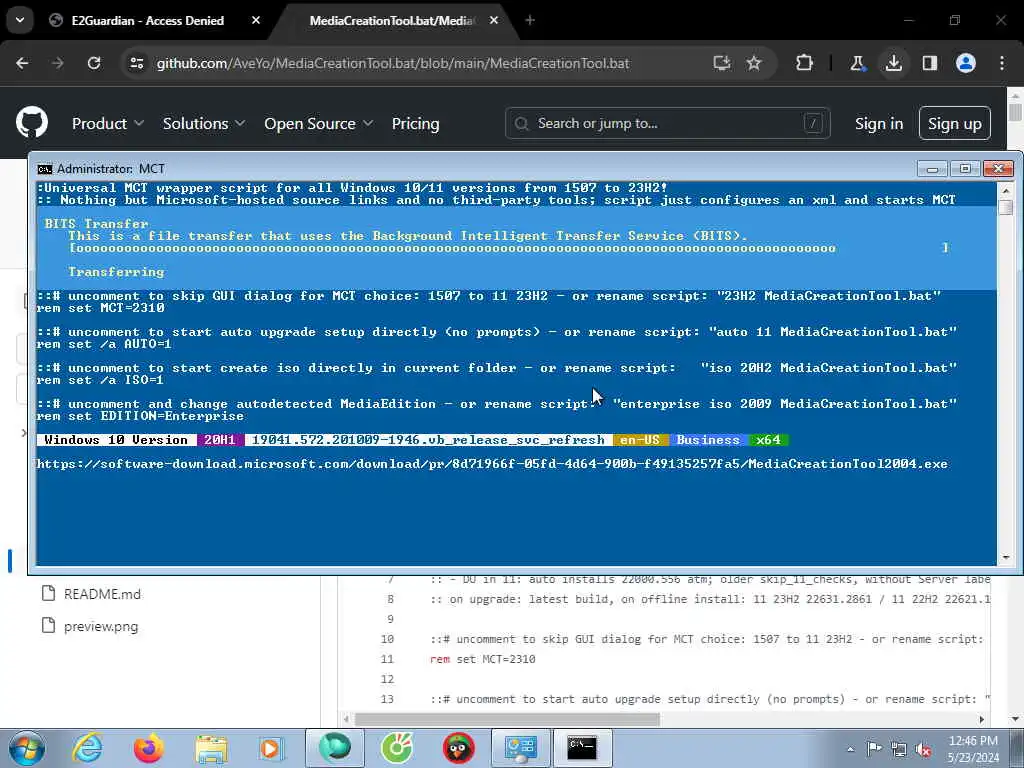Click the Action Center flag tray icon

click(874, 749)
